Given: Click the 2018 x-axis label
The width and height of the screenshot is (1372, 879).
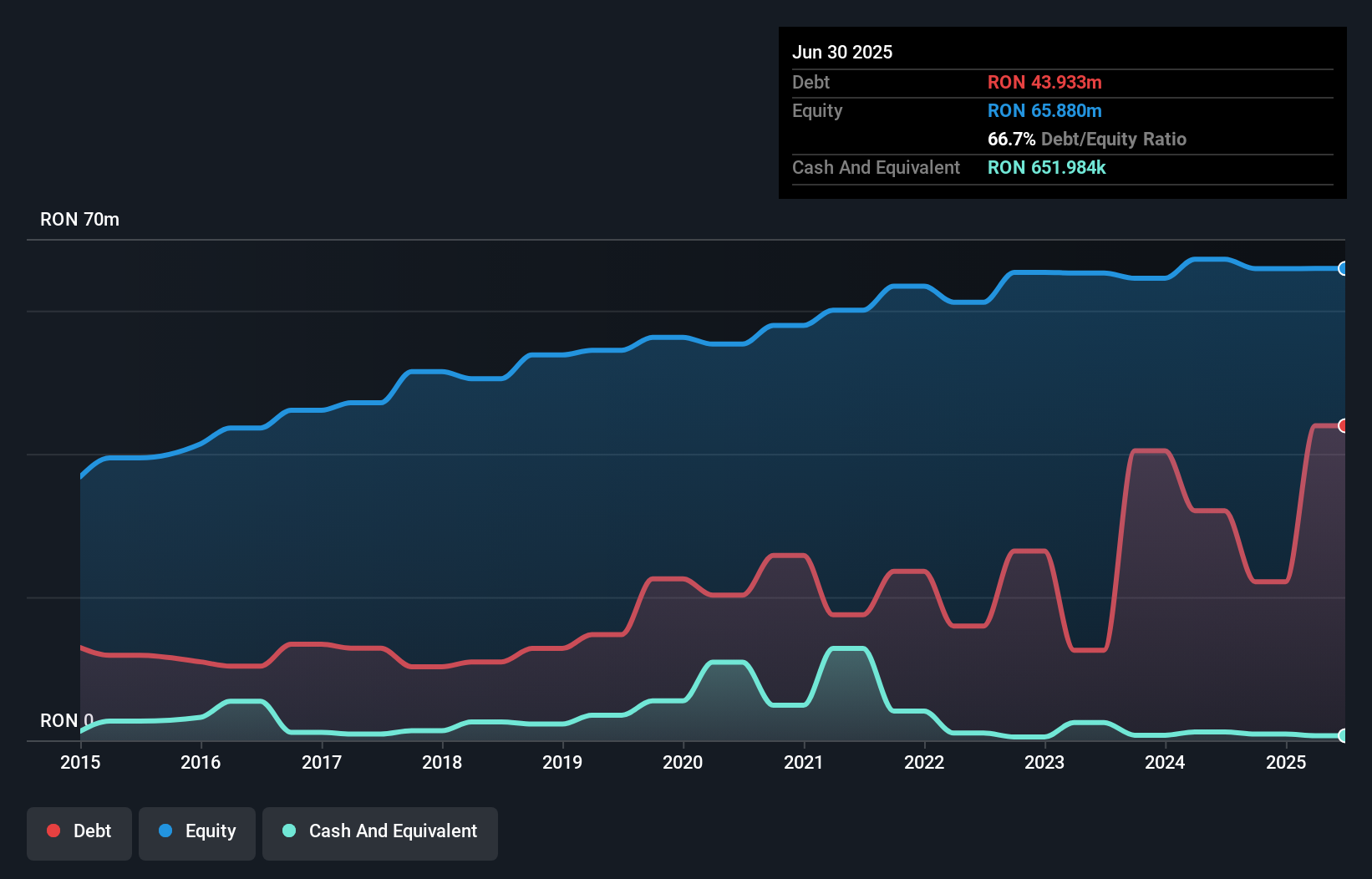Looking at the screenshot, I should tap(442, 762).
